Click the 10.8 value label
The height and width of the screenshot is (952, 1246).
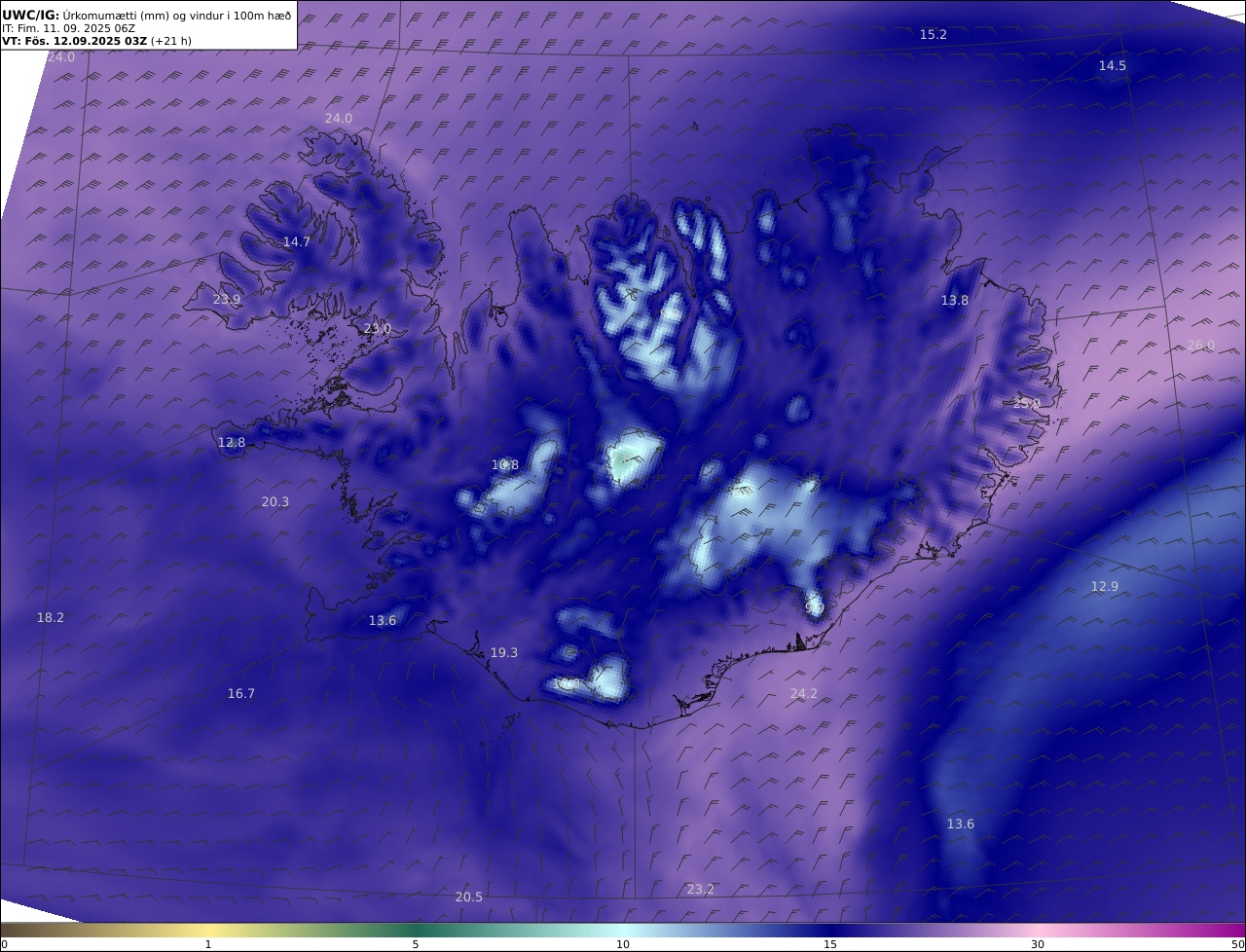coord(505,465)
